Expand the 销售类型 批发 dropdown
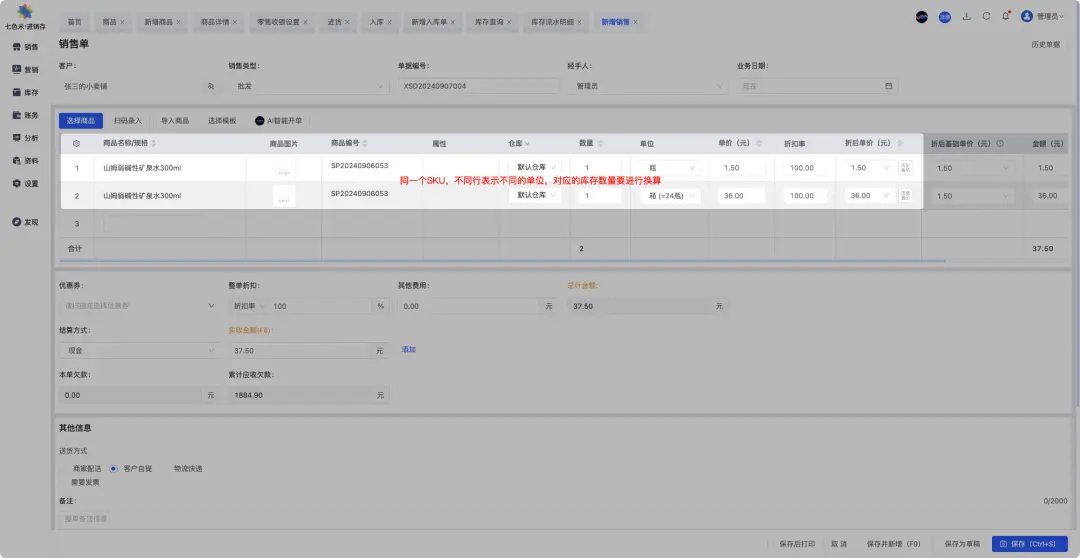 point(306,86)
